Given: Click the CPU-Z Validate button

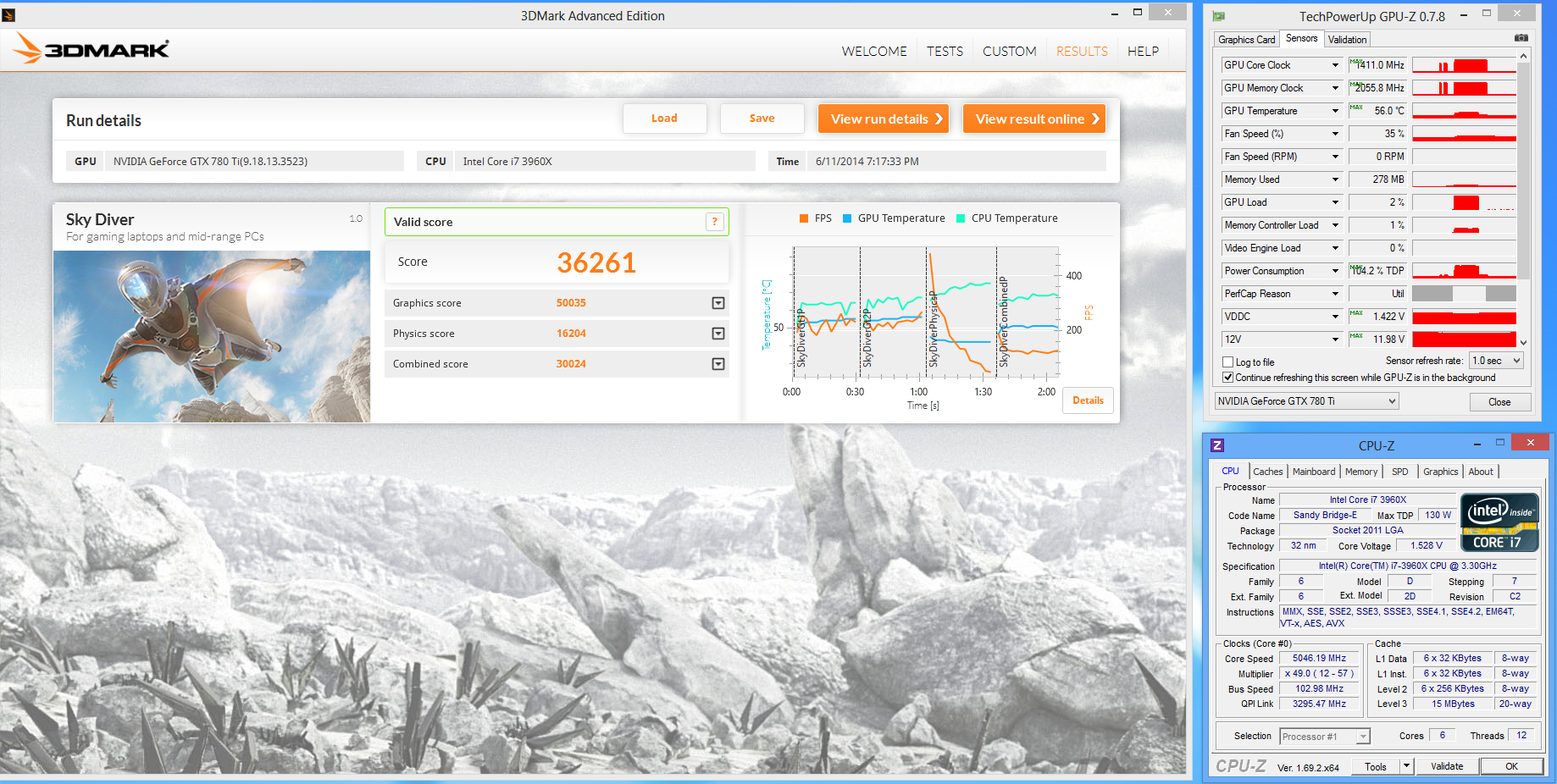Looking at the screenshot, I should point(1447,766).
